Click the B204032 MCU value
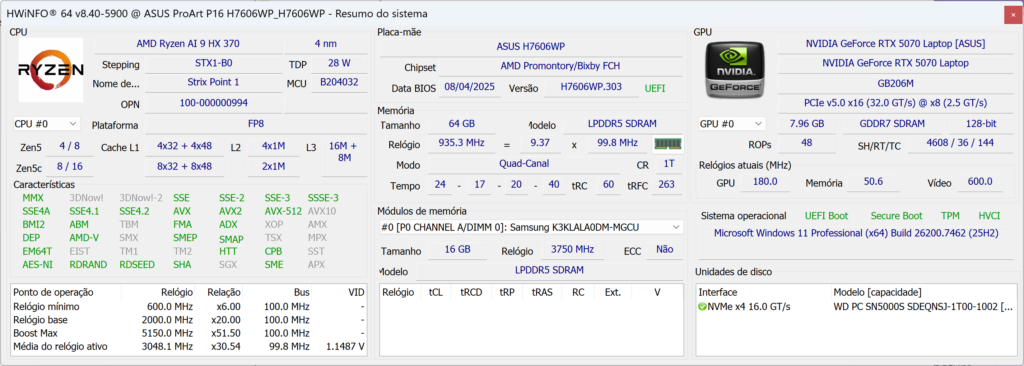Image resolution: width=1024 pixels, height=366 pixels. pyautogui.click(x=338, y=83)
